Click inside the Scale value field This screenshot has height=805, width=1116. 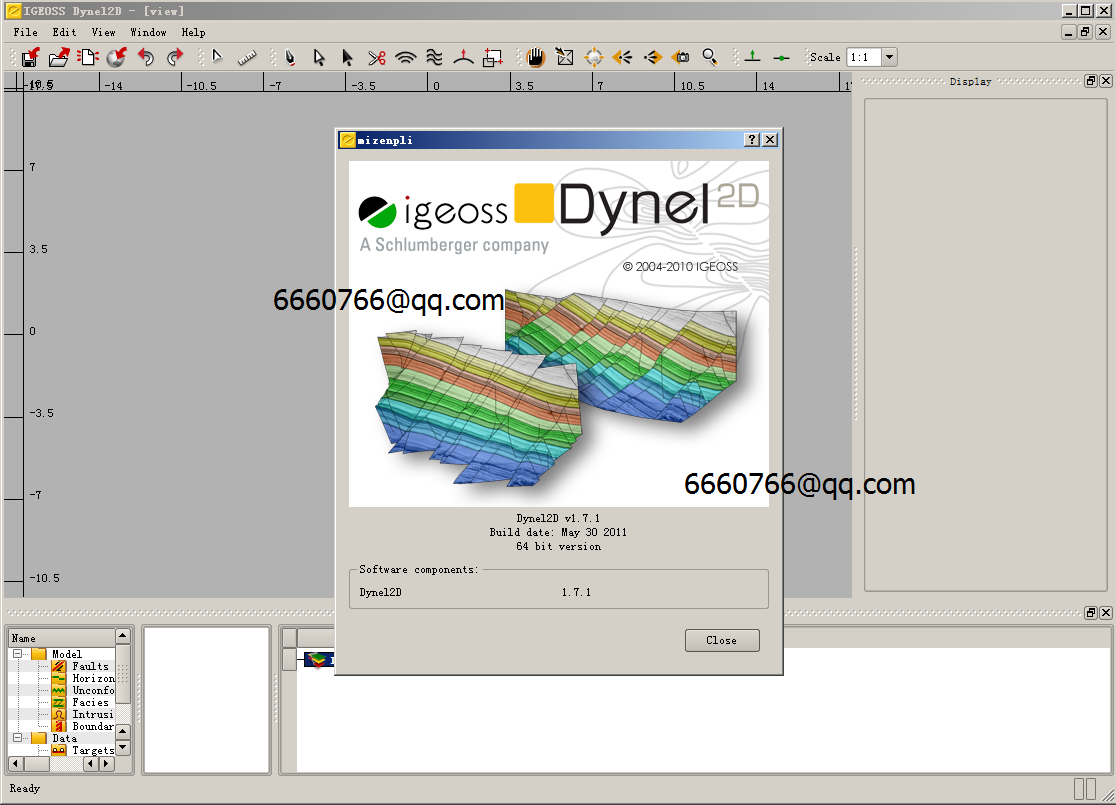coord(864,58)
